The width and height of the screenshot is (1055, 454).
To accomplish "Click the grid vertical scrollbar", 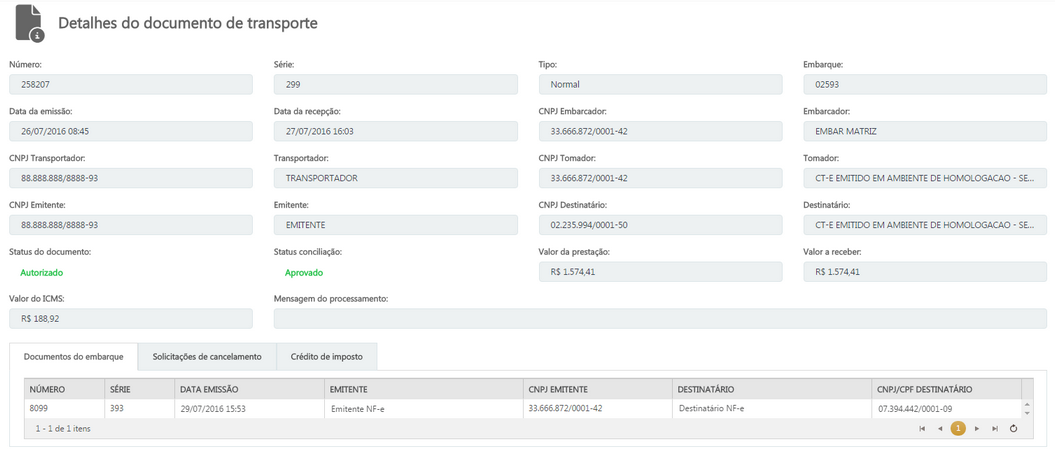I will (x=1027, y=409).
